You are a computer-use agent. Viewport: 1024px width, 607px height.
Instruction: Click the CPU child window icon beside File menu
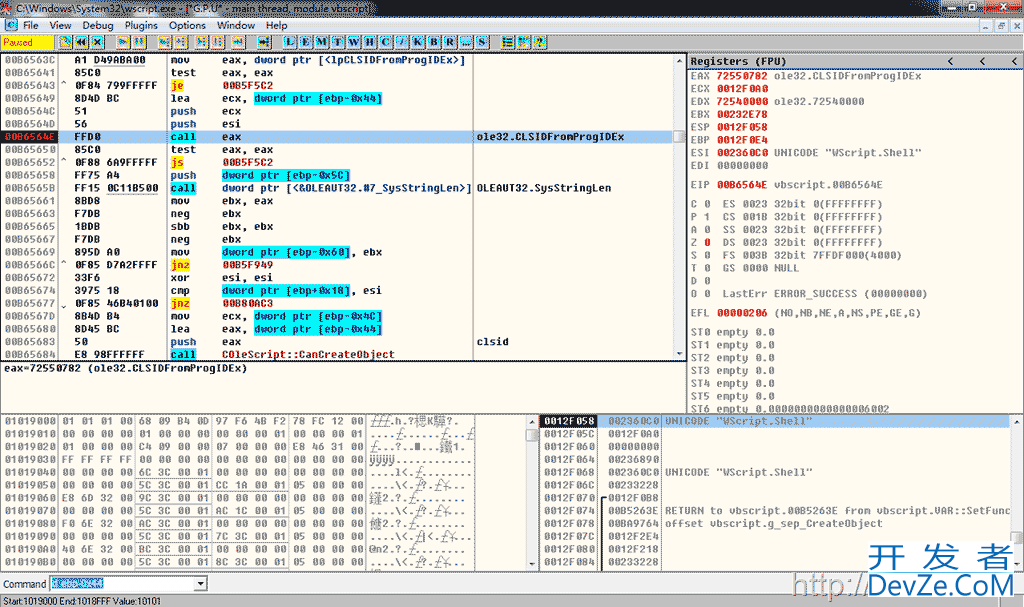pos(11,25)
